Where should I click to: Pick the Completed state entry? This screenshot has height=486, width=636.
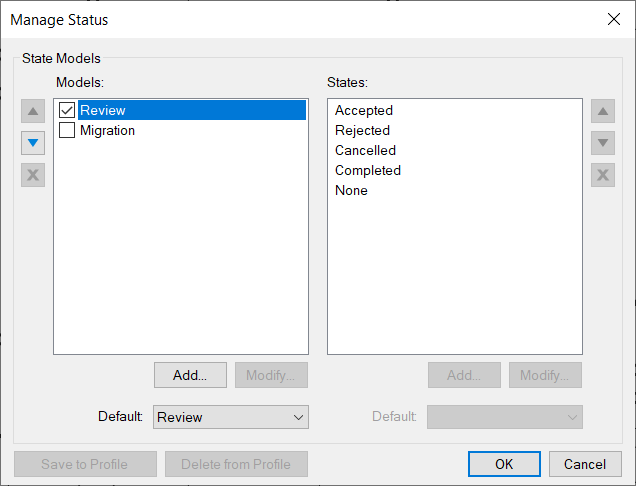point(368,171)
